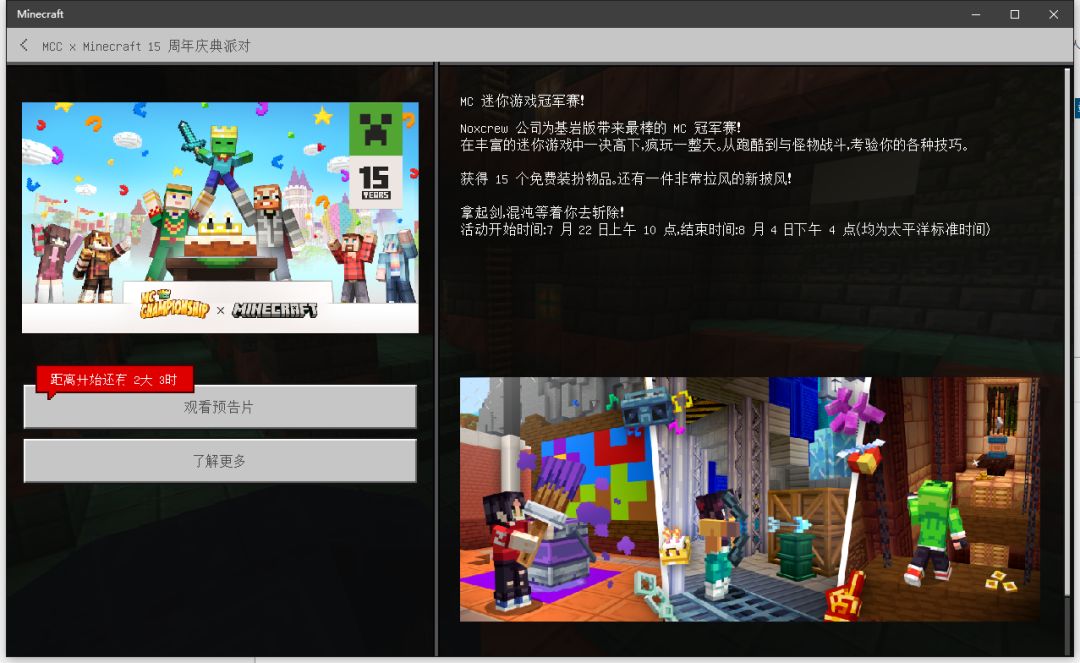Click the event time line starting 活动开始时间
The image size is (1080, 663).
725,229
